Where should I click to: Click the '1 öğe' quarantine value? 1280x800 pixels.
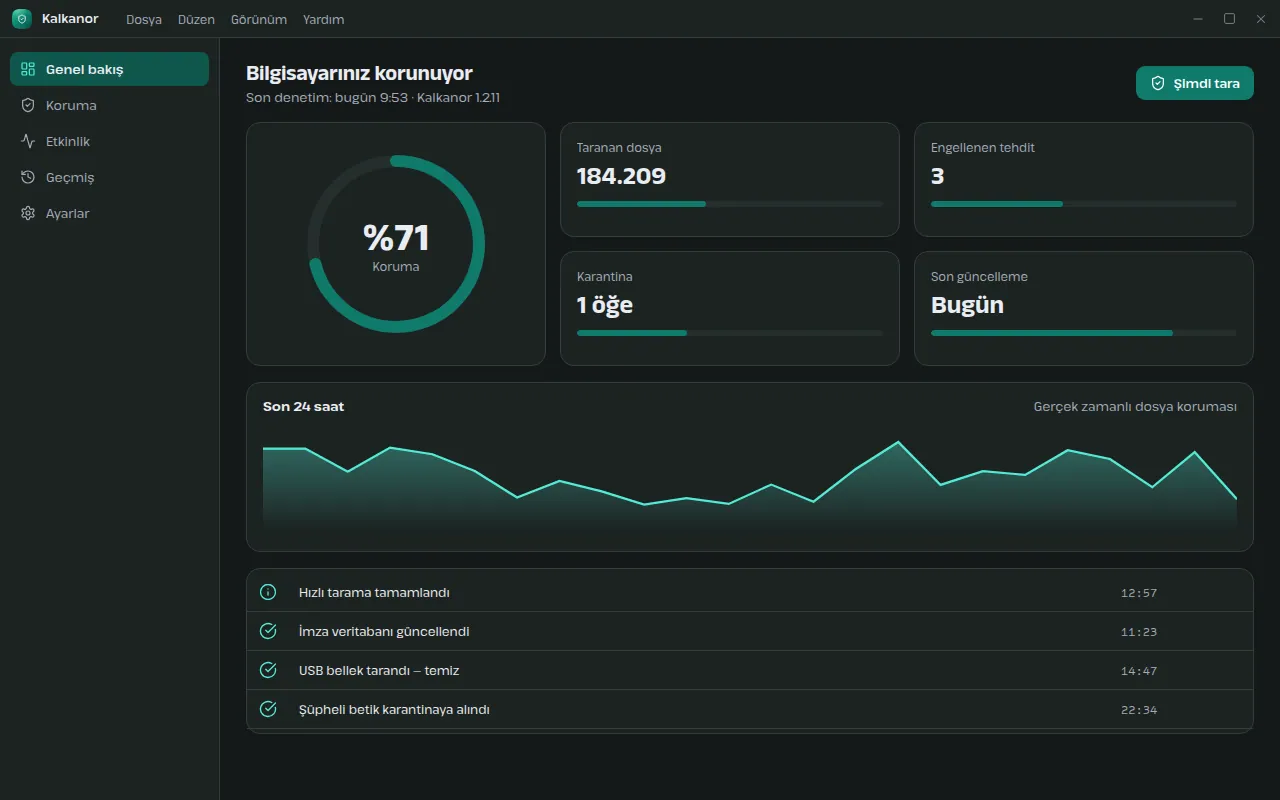tap(605, 305)
